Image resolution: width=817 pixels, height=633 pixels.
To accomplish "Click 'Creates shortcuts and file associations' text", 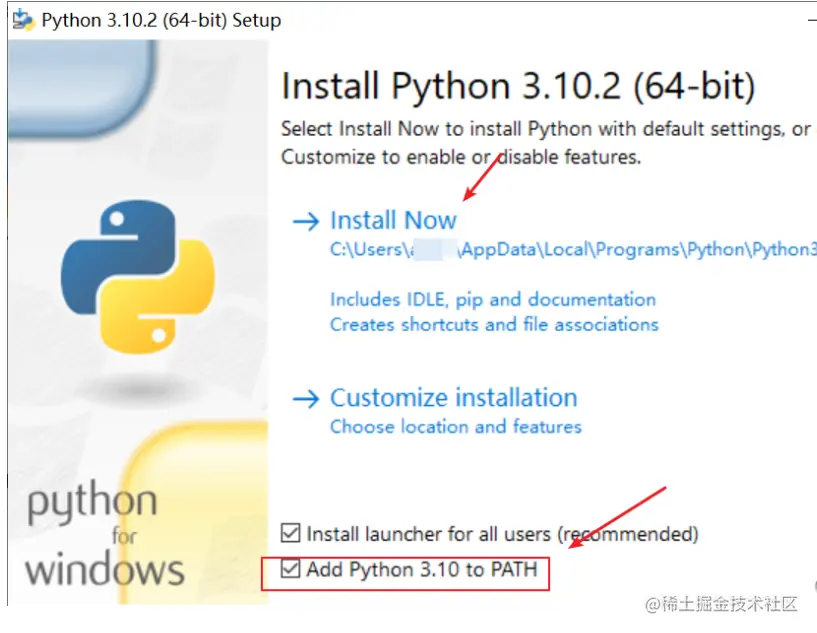I will coord(494,325).
